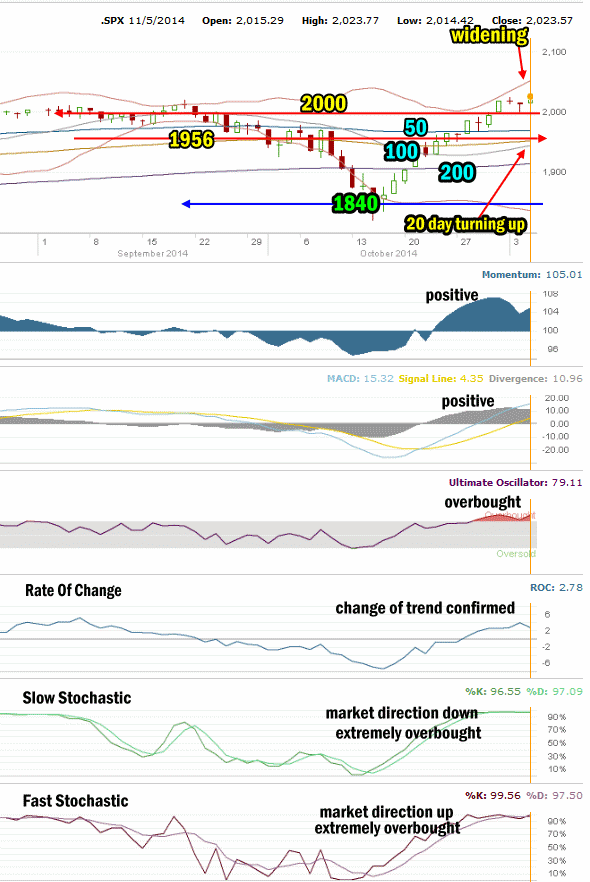Click the date tick 22 on axis
Image resolution: width=590 pixels, height=882 pixels.
coord(204,242)
